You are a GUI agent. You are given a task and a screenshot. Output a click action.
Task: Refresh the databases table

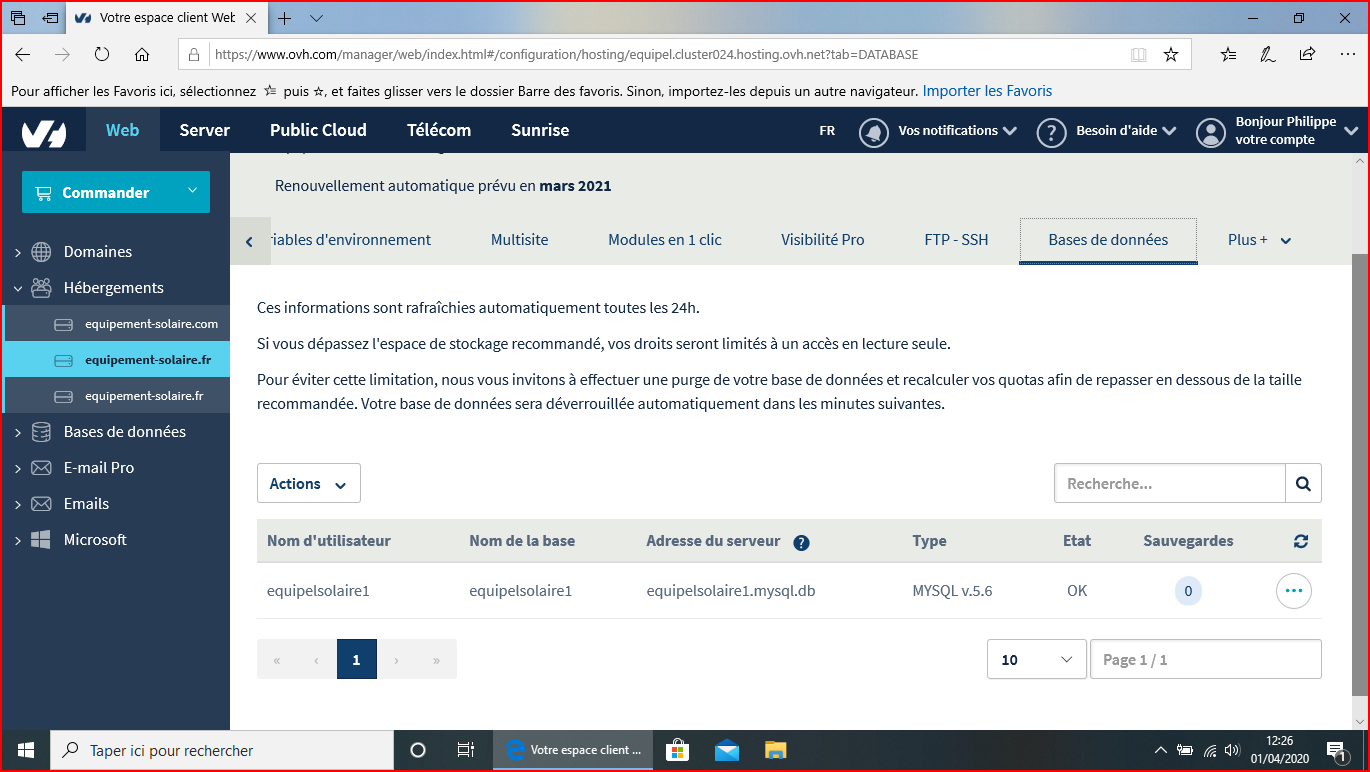point(1300,541)
